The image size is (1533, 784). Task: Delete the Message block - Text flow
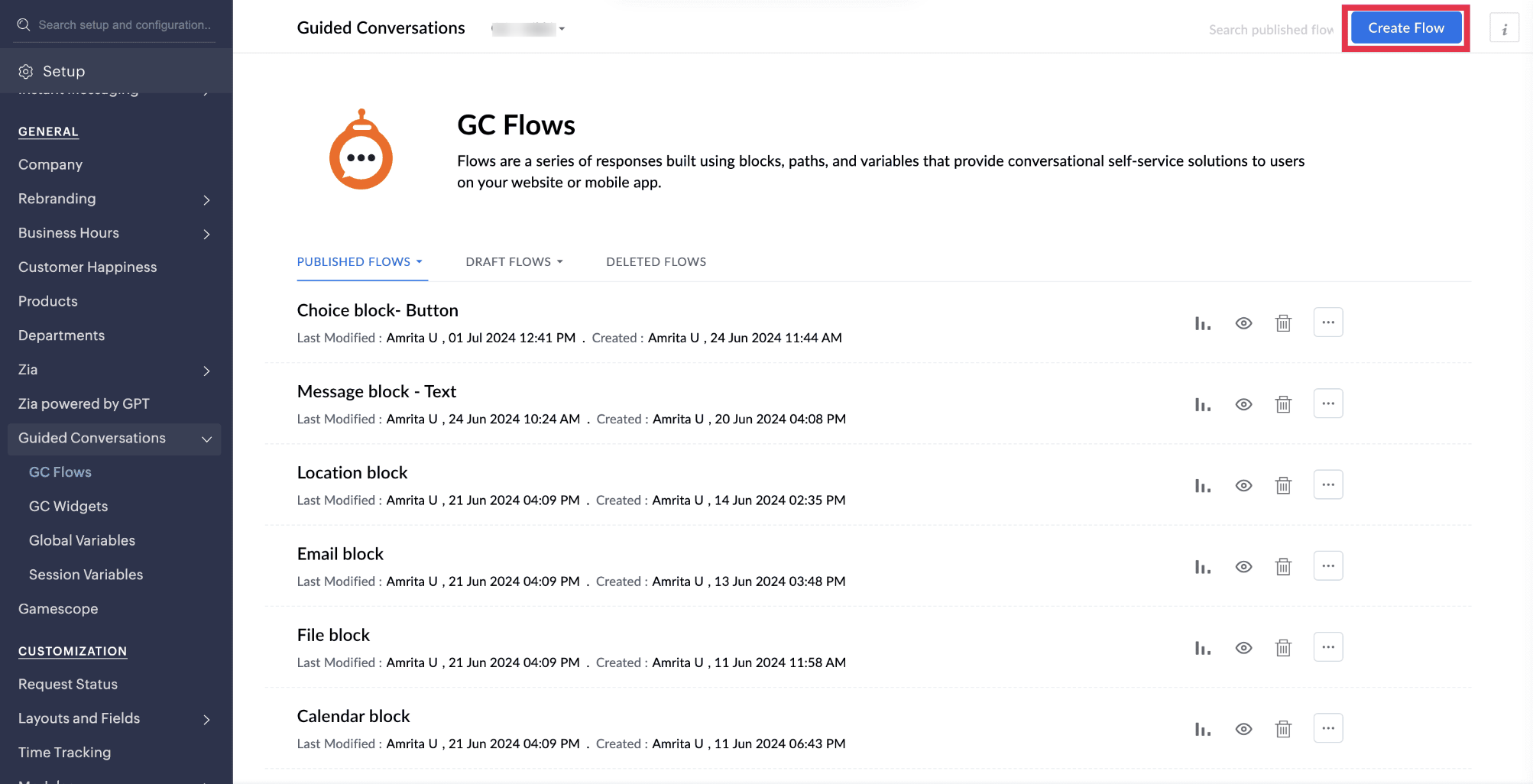point(1283,404)
